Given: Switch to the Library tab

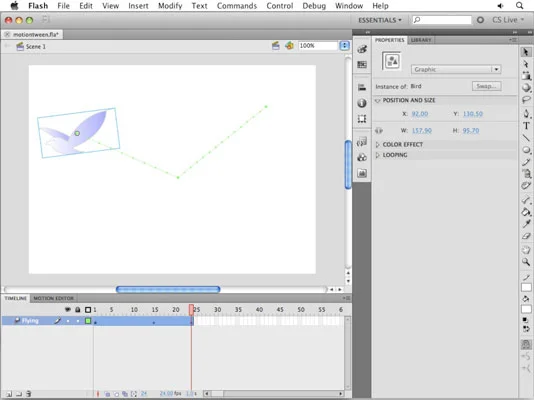Looking at the screenshot, I should [x=421, y=40].
